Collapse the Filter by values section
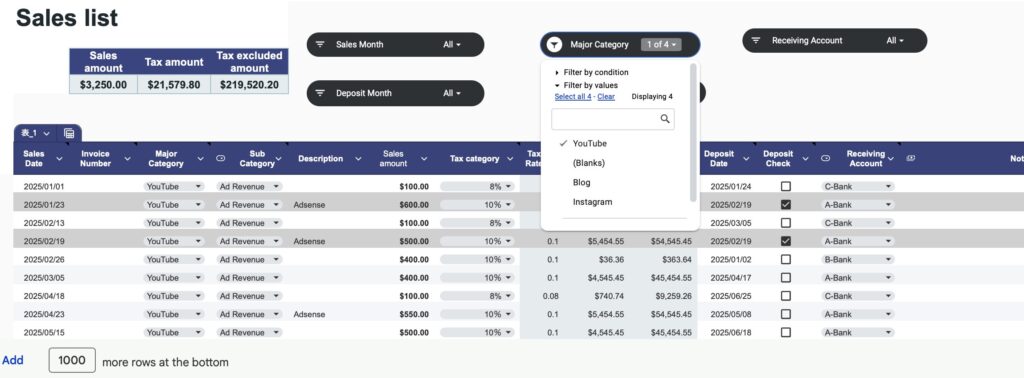The width and height of the screenshot is (1024, 378). (x=586, y=86)
